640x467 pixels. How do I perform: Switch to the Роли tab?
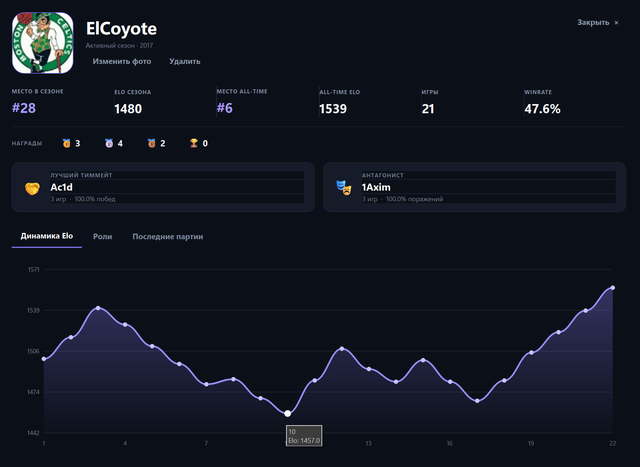[x=102, y=236]
